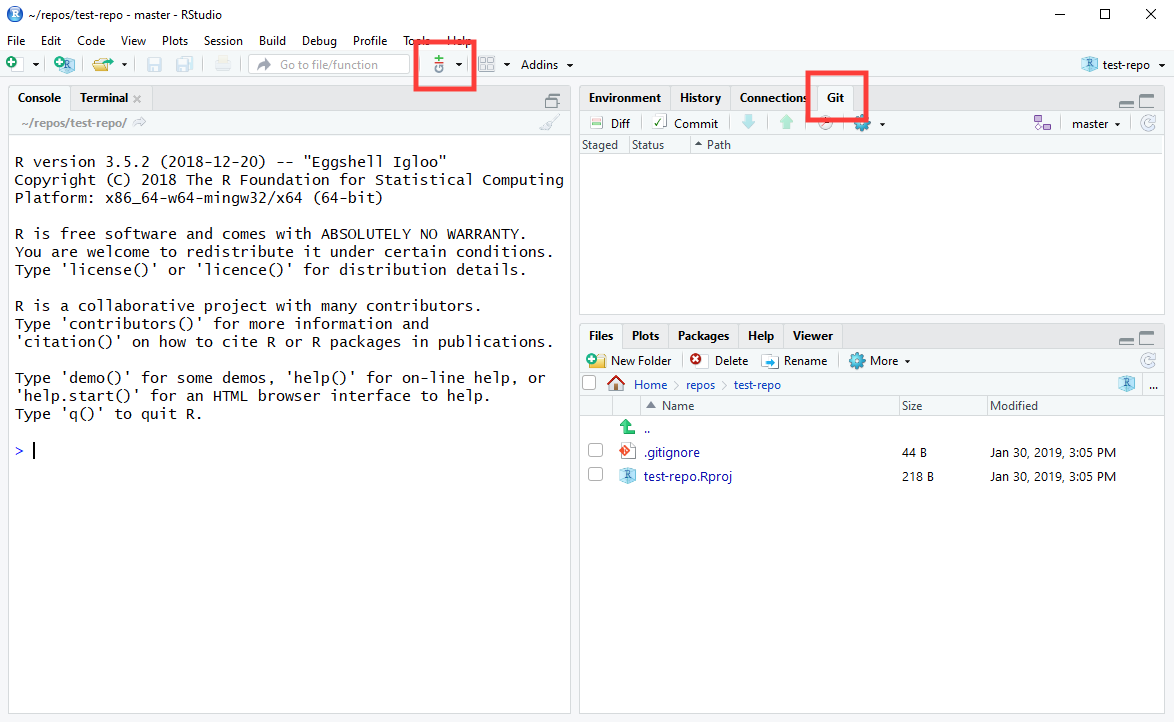This screenshot has width=1174, height=722.
Task: Go up to parent directory arrow
Action: click(x=628, y=428)
